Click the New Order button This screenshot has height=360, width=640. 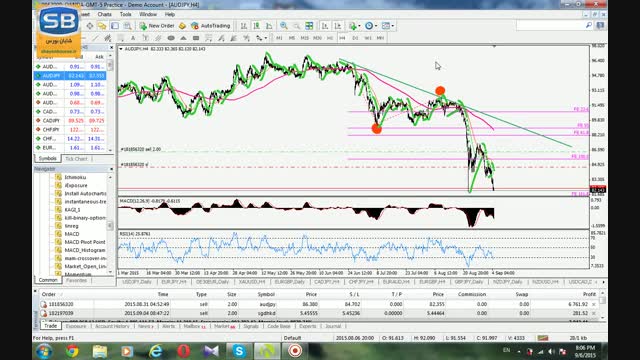(157, 26)
